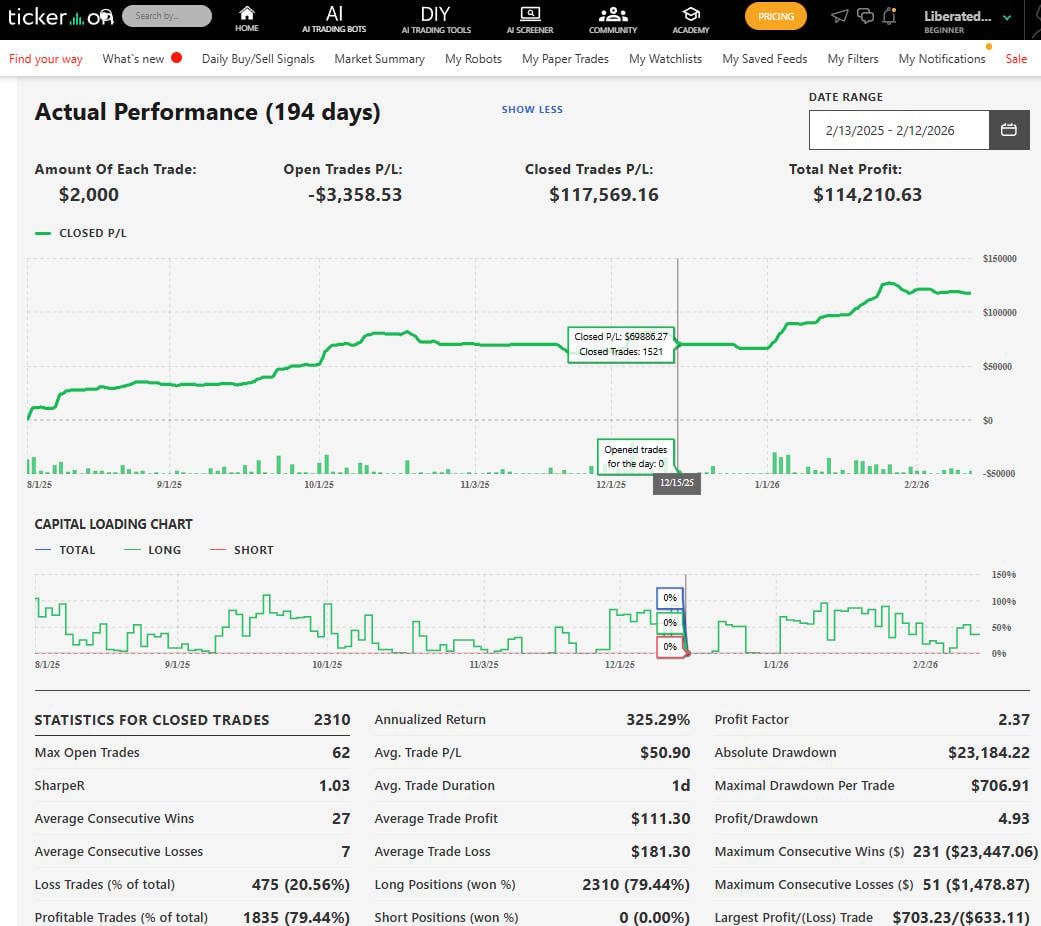Viewport: 1041px width, 926px height.
Task: Click the Closed Trades P/L value $117,569.16
Action: [x=603, y=194]
